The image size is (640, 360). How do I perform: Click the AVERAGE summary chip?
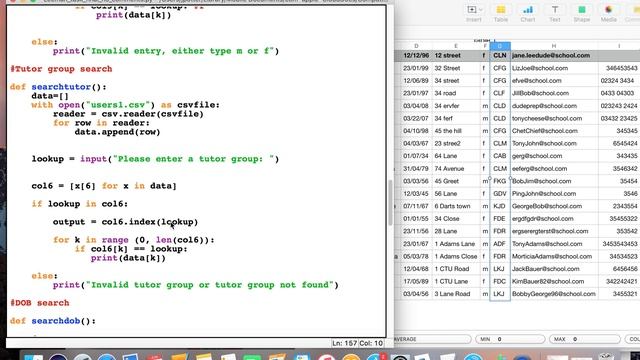[x=432, y=339]
